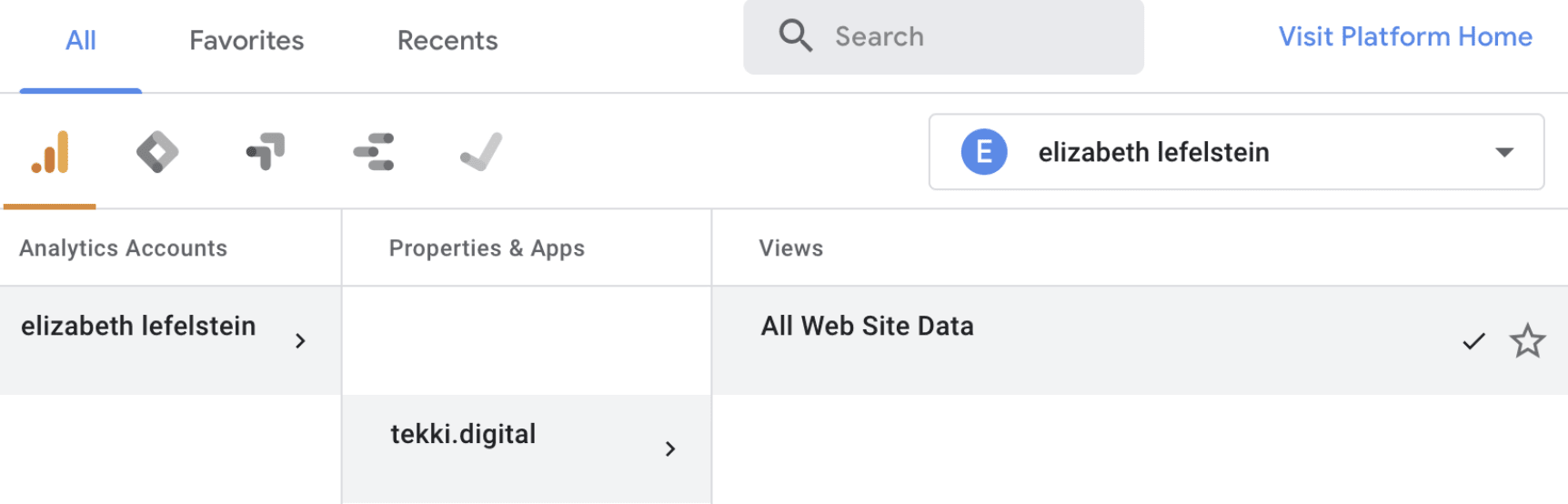Open the Favorites tab
Screen dimensions: 1568x504
coord(246,41)
